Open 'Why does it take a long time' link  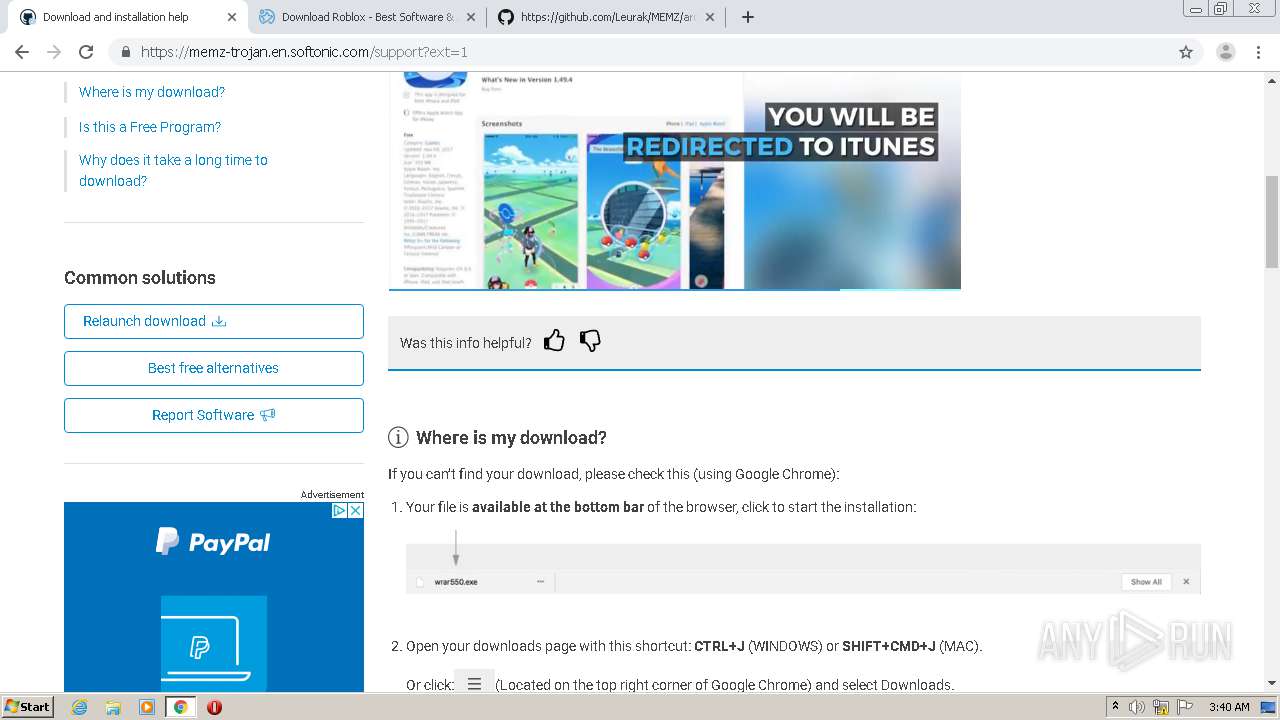click(173, 170)
